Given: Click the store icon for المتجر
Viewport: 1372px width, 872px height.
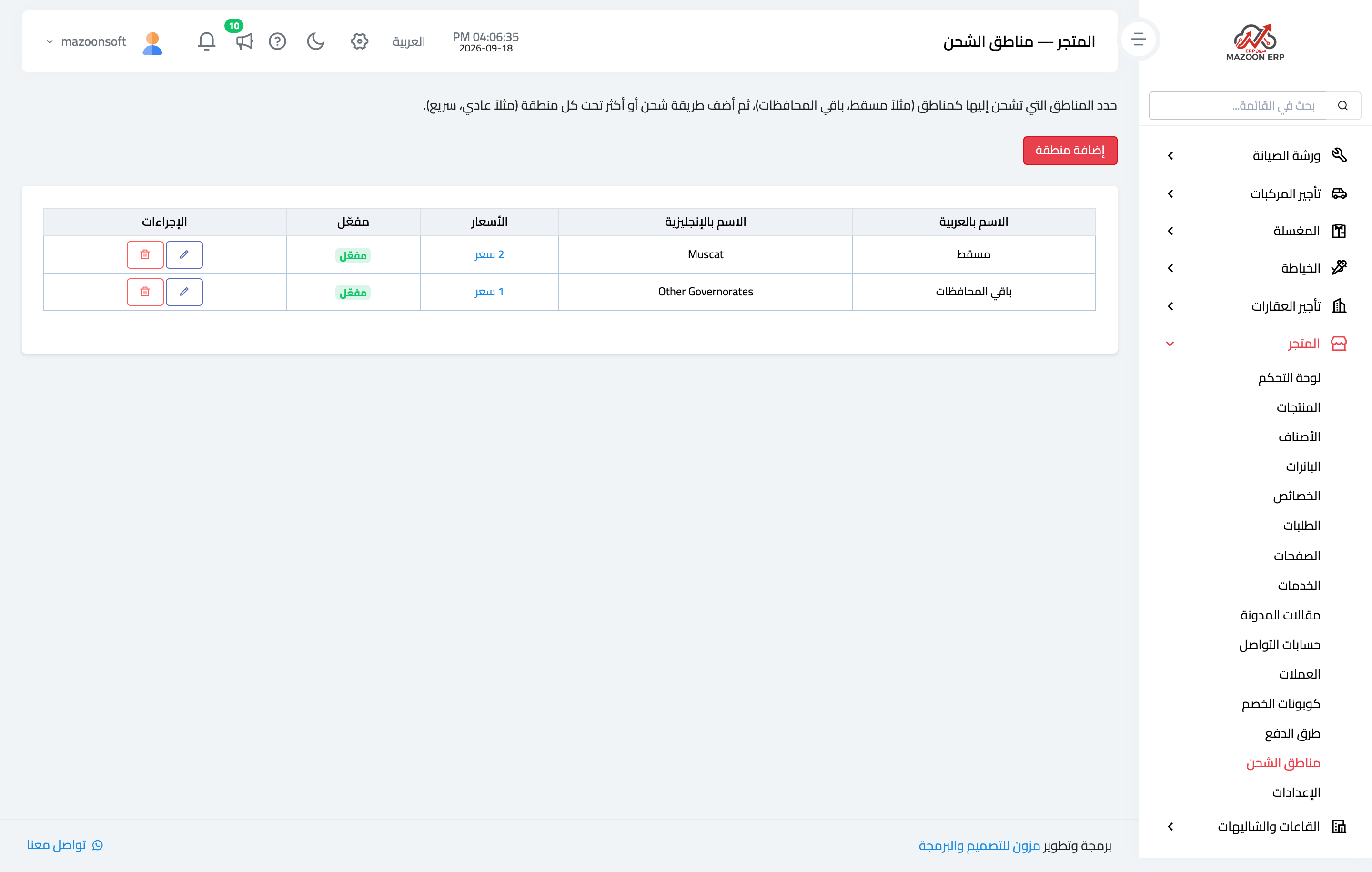Looking at the screenshot, I should point(1339,343).
